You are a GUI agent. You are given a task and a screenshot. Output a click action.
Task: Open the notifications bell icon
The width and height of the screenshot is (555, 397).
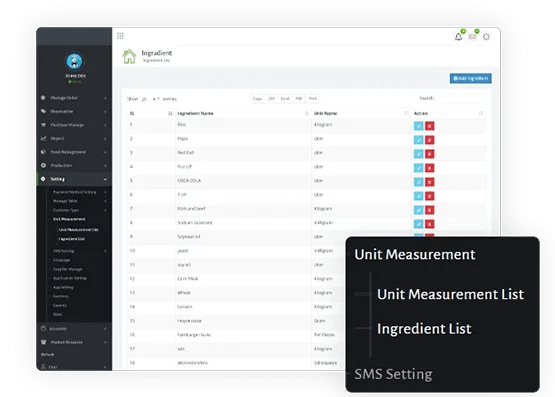point(458,37)
